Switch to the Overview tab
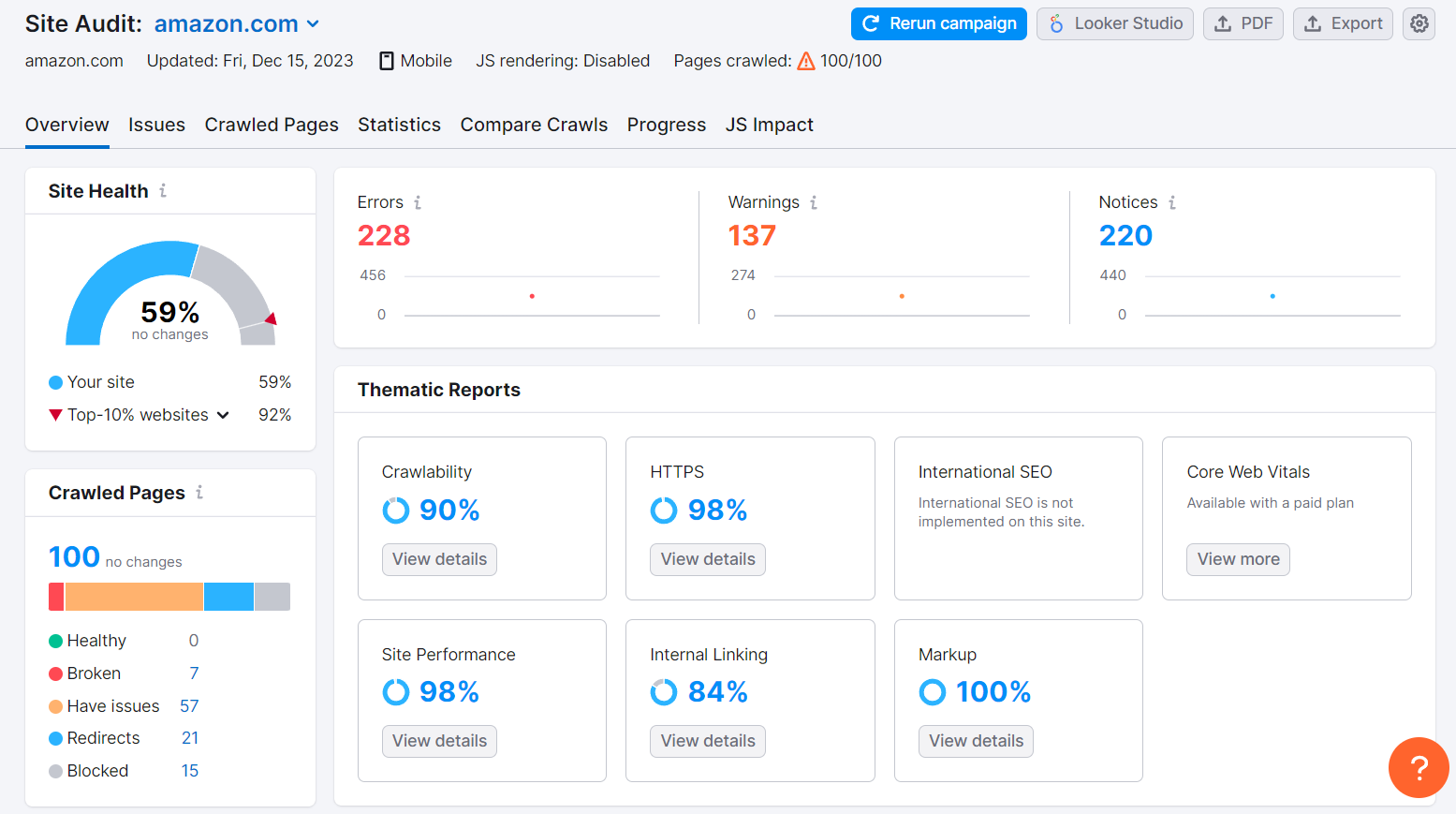Viewport: 1456px width, 814px height. [67, 125]
